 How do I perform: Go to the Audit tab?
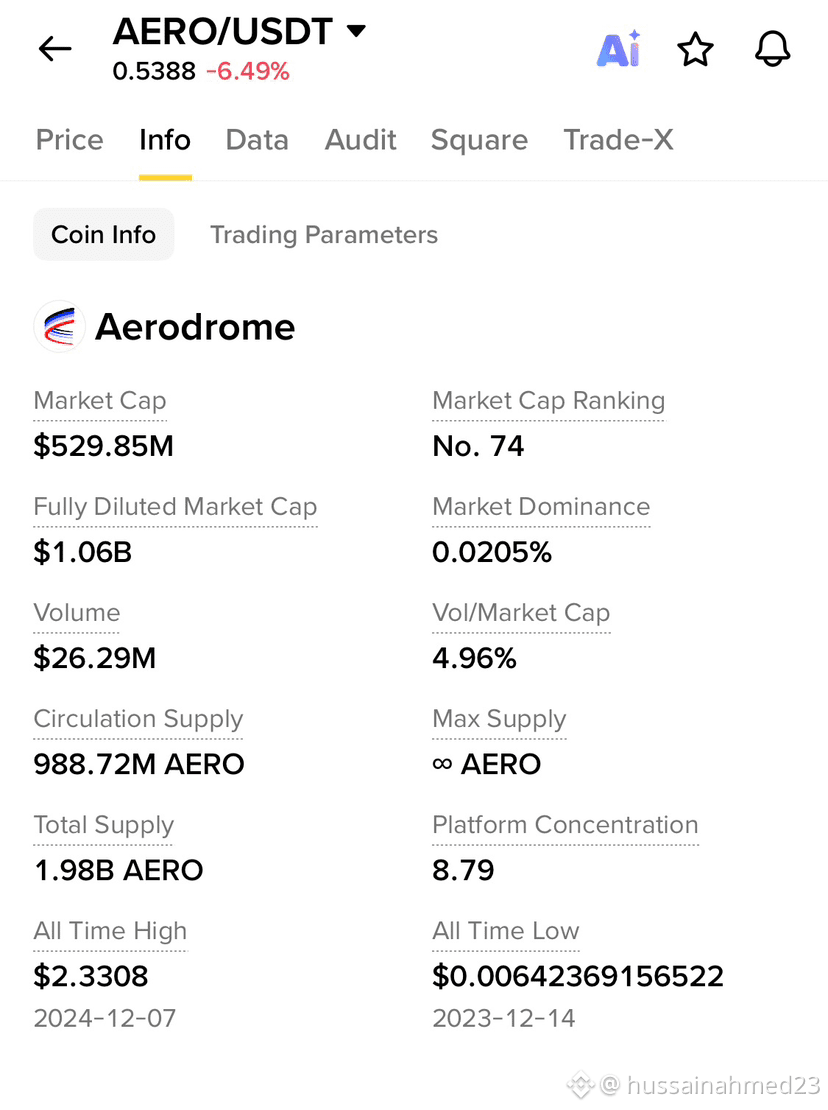[x=360, y=140]
